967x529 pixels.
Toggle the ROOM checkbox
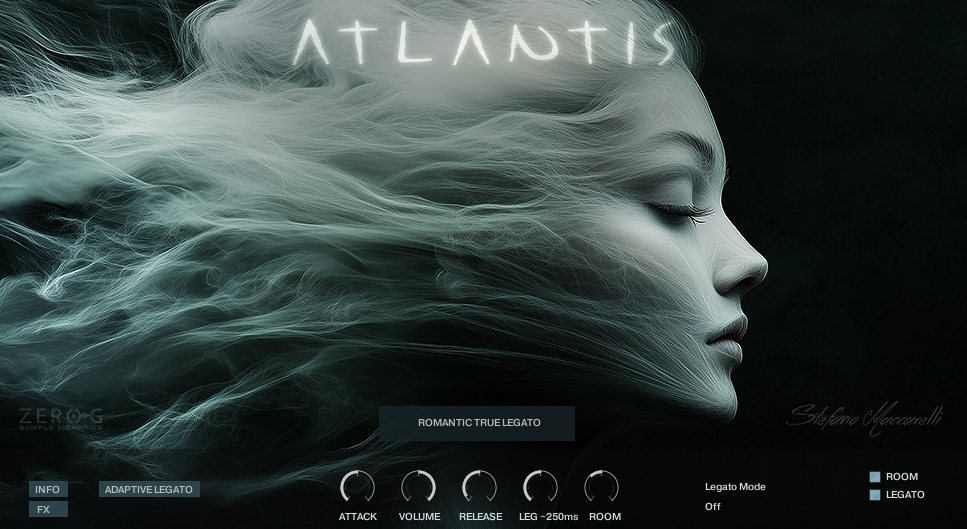point(874,477)
